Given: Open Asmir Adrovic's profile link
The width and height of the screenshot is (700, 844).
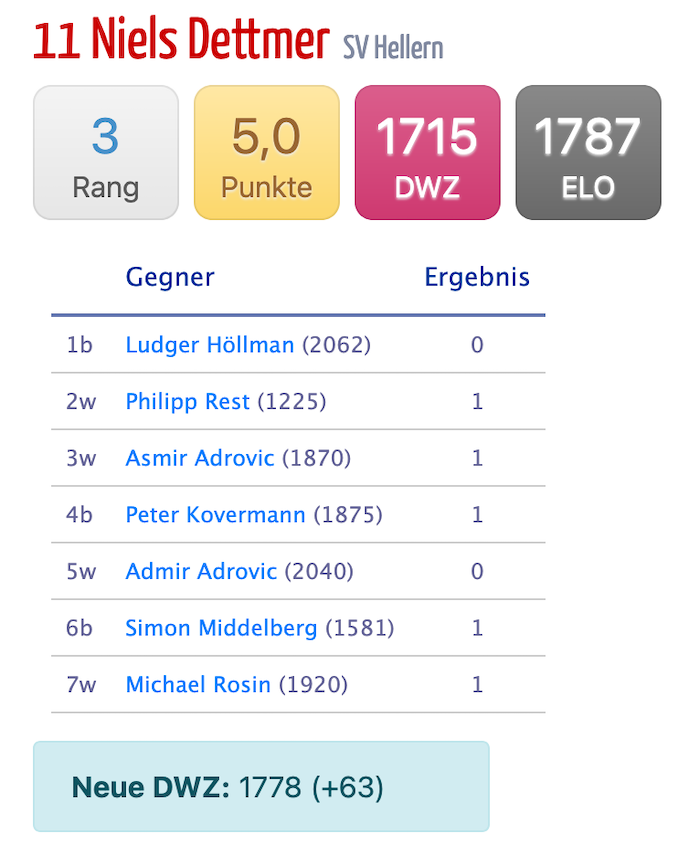Looking at the screenshot, I should click(x=199, y=459).
